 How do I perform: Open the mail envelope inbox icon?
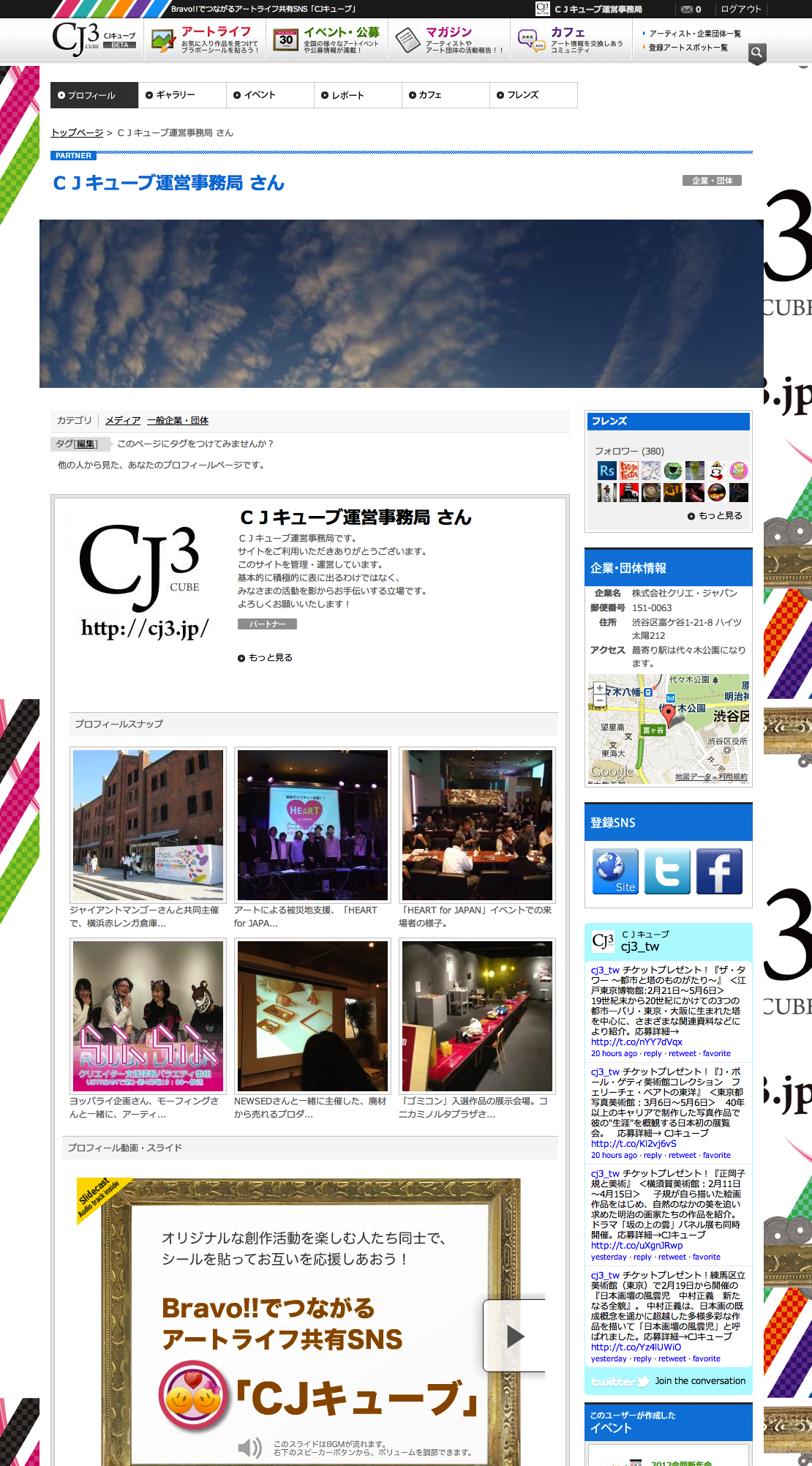coord(686,9)
